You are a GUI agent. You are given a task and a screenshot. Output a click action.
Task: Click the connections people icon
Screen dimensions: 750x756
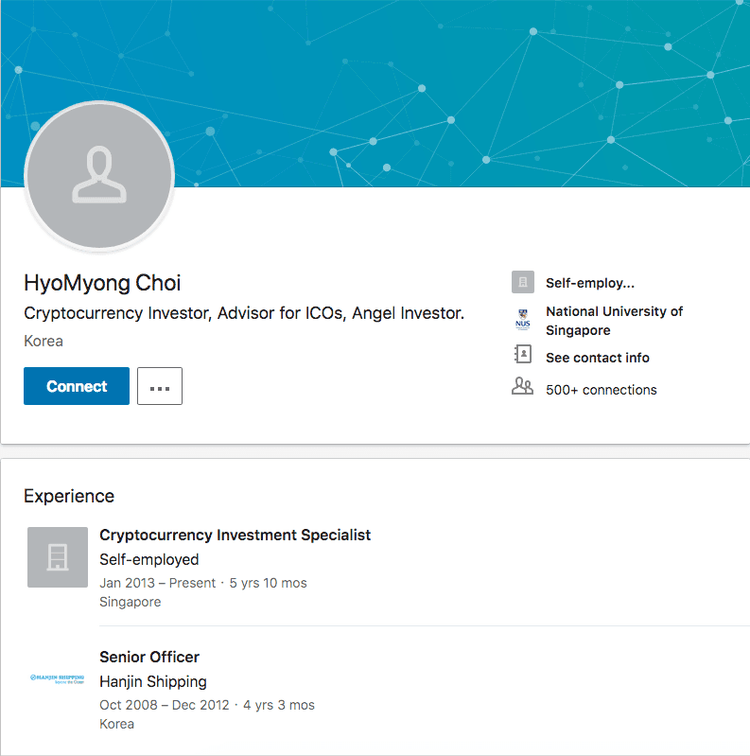pyautogui.click(x=522, y=388)
